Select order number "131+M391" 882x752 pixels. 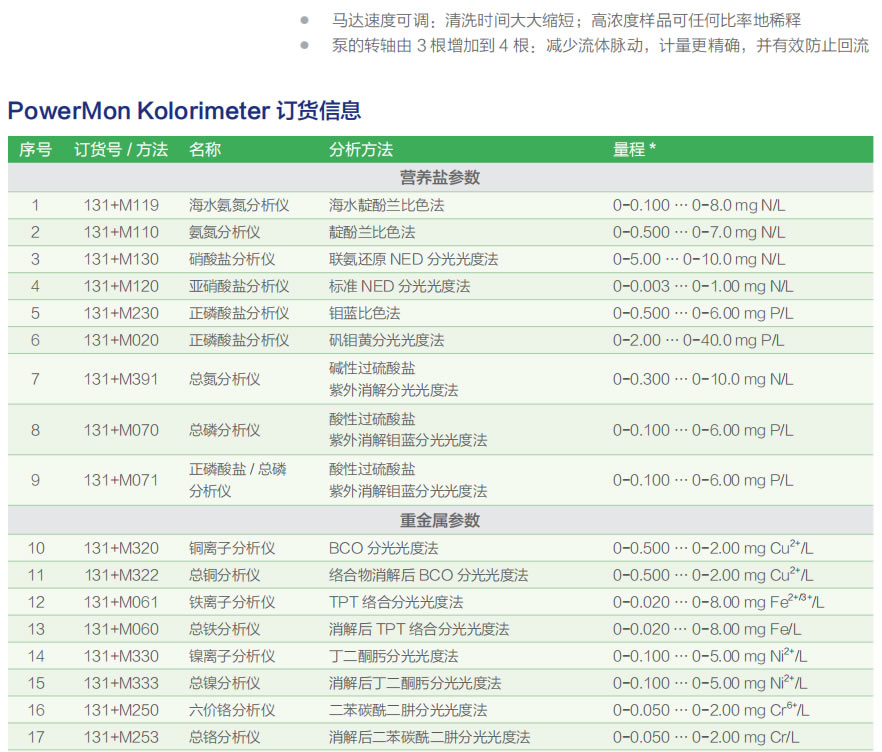coord(121,379)
